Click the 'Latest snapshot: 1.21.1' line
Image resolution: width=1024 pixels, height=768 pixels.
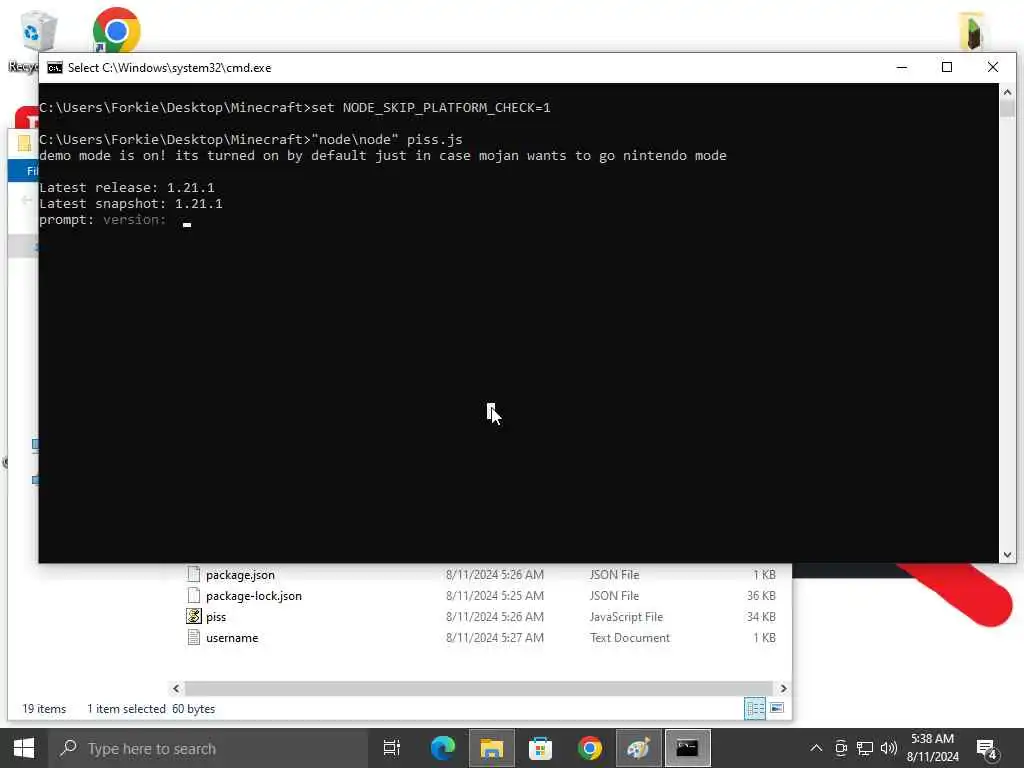pyautogui.click(x=131, y=204)
